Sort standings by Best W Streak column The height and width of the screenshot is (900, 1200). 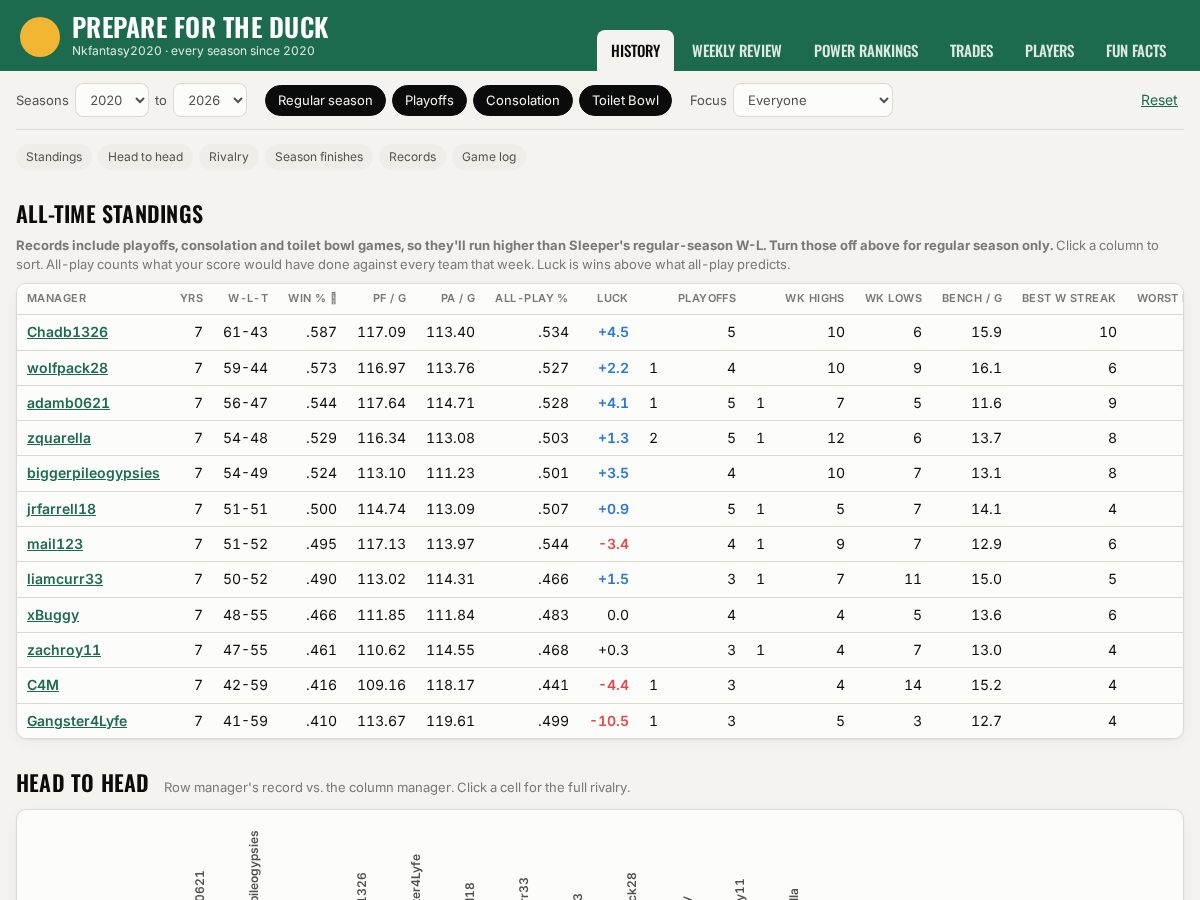click(x=1069, y=298)
